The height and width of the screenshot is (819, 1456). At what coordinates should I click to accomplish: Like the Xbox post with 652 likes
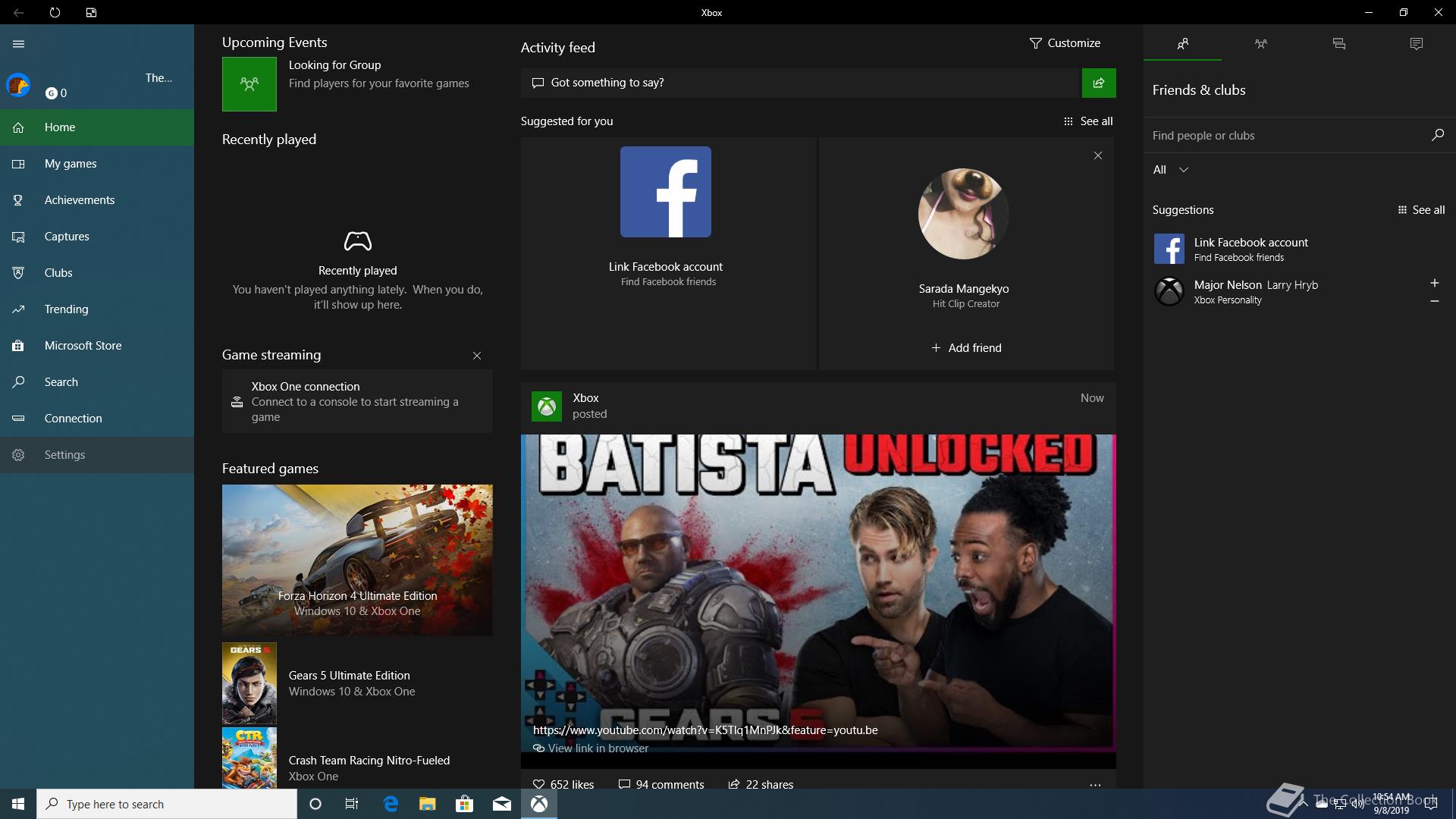(563, 784)
